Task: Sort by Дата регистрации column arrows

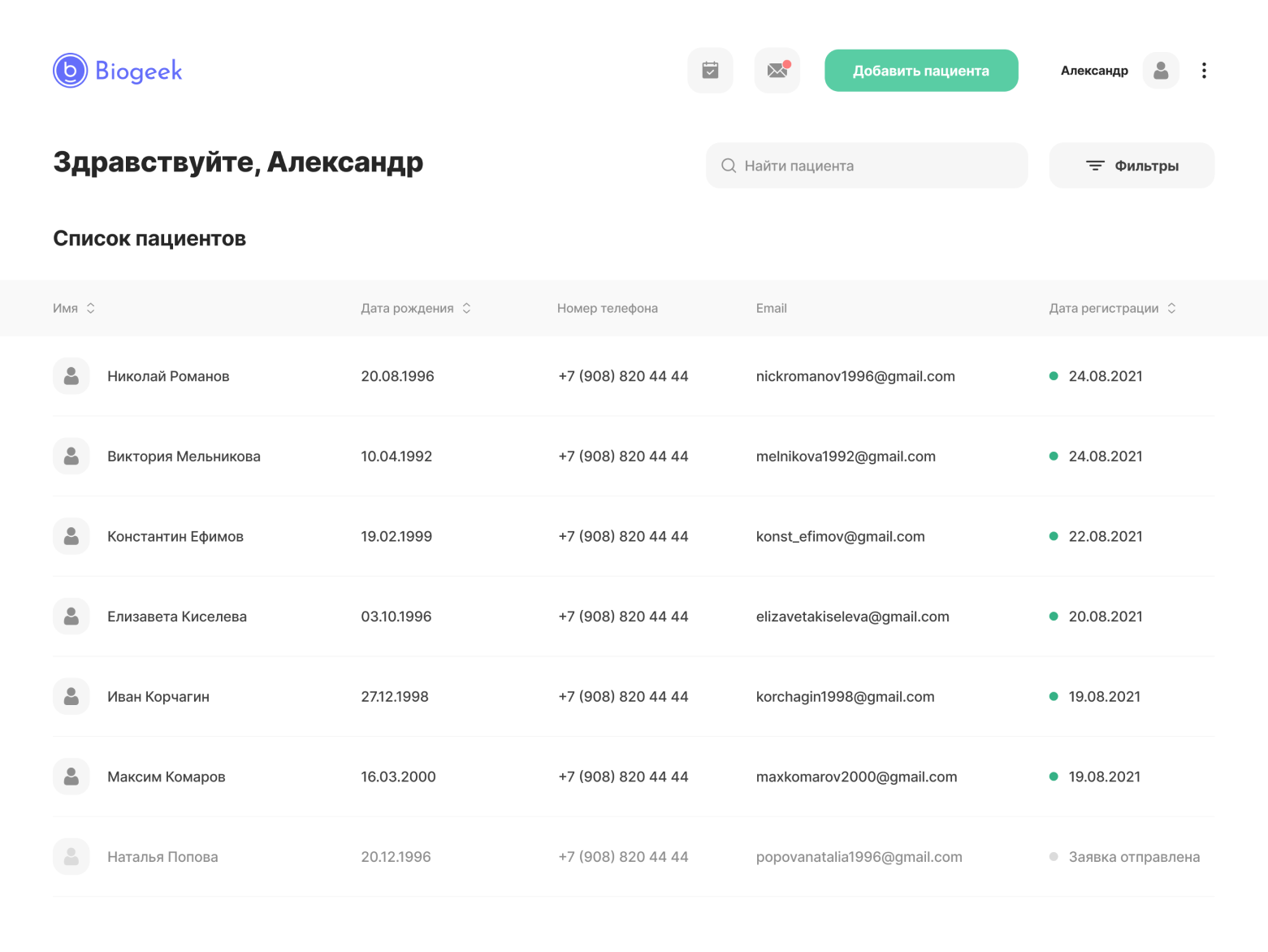Action: 1171,308
